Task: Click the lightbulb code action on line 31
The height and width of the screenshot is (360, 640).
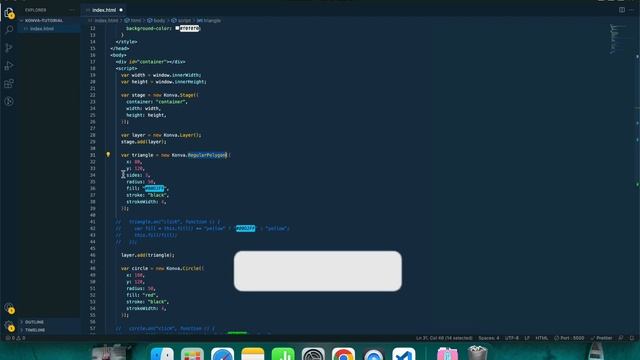Action: pyautogui.click(x=108, y=155)
